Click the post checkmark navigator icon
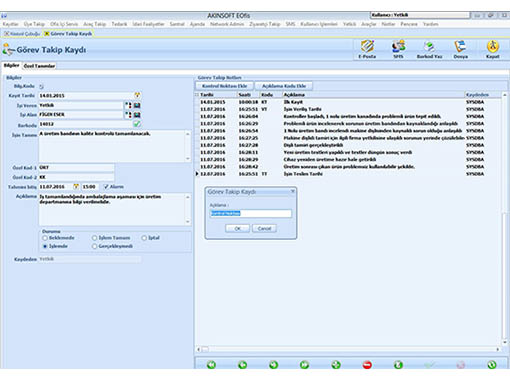 pos(429,365)
